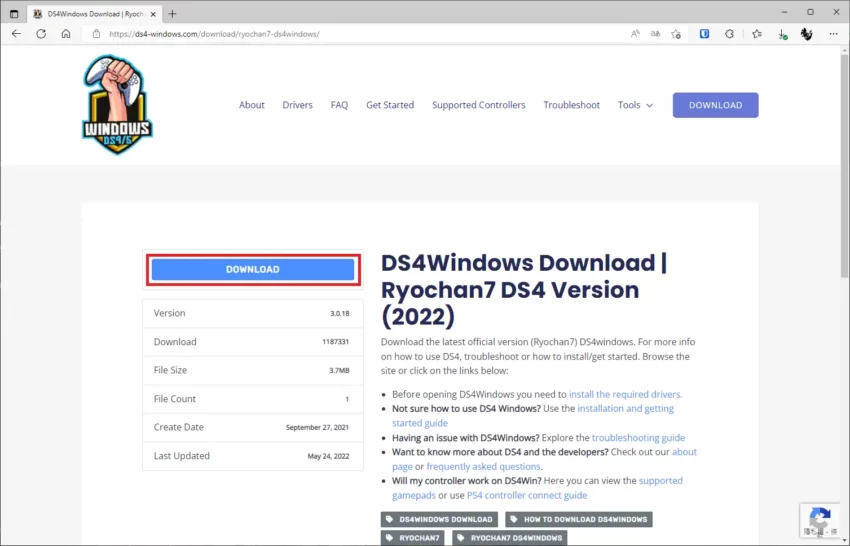Select create date September 27, 2021
The image size is (850, 546).
(317, 427)
